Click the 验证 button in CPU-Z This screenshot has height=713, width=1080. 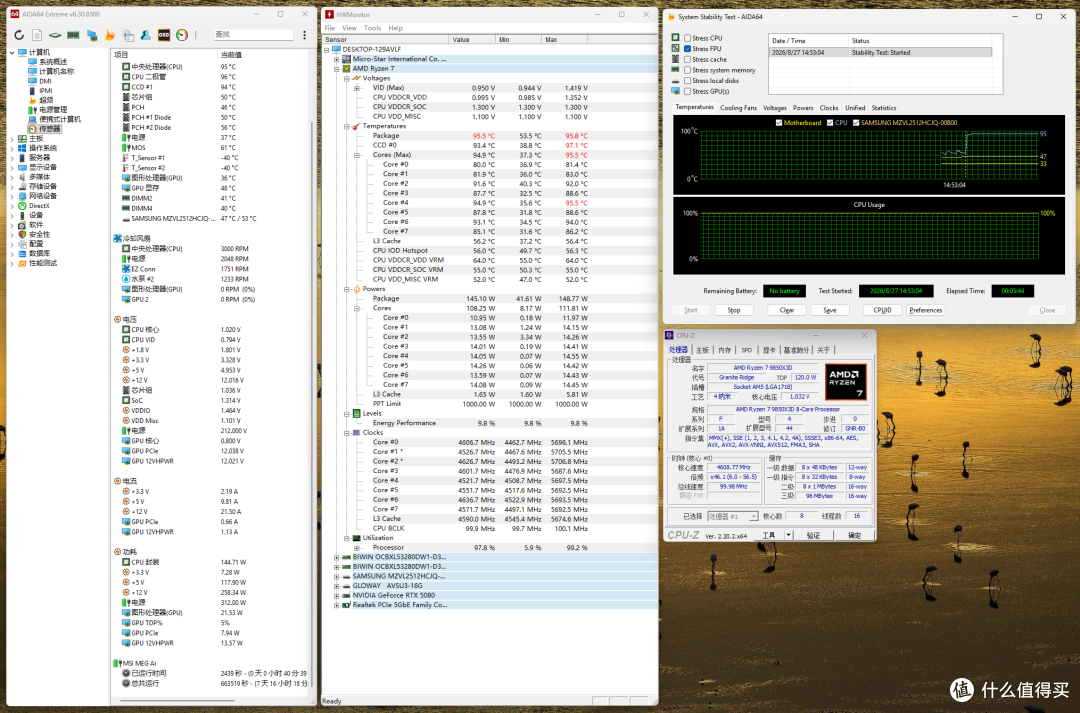pos(813,535)
